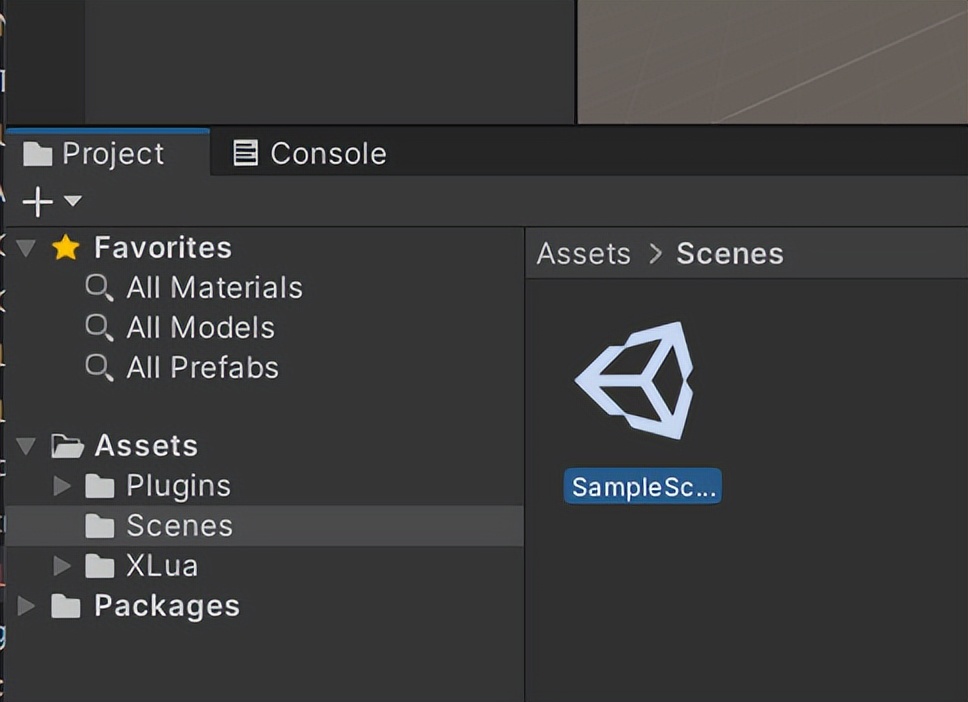Select the Scenes folder in tree
This screenshot has height=702, width=968.
[x=265, y=525]
